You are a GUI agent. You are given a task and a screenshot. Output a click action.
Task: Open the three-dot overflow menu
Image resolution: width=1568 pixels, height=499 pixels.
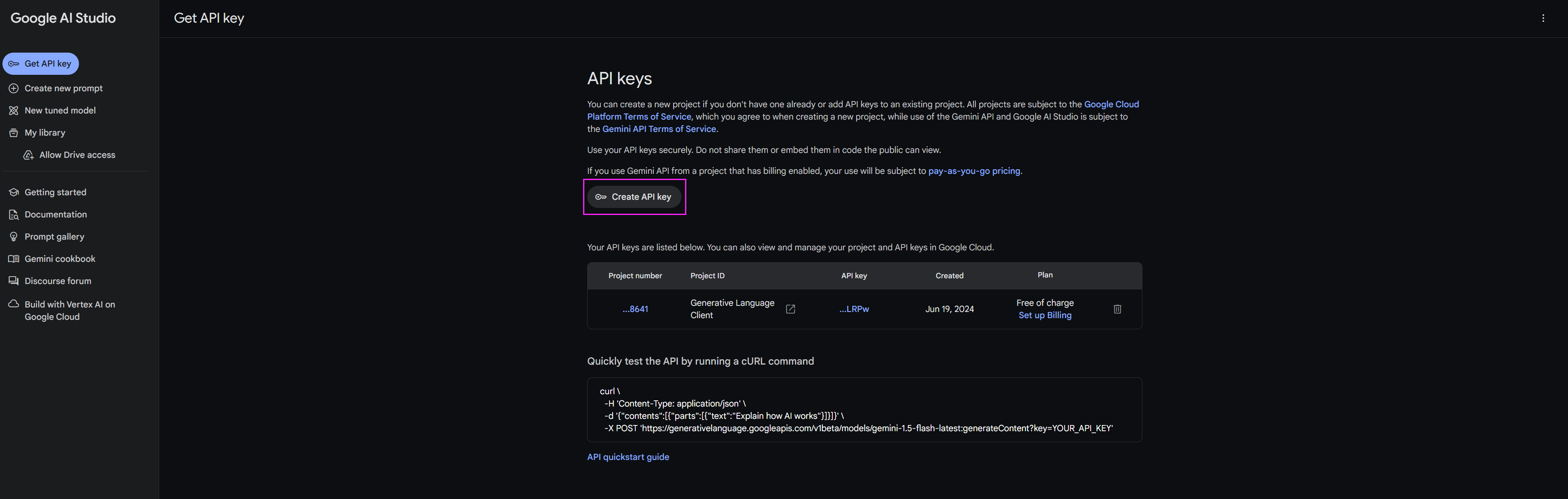pyautogui.click(x=1543, y=18)
